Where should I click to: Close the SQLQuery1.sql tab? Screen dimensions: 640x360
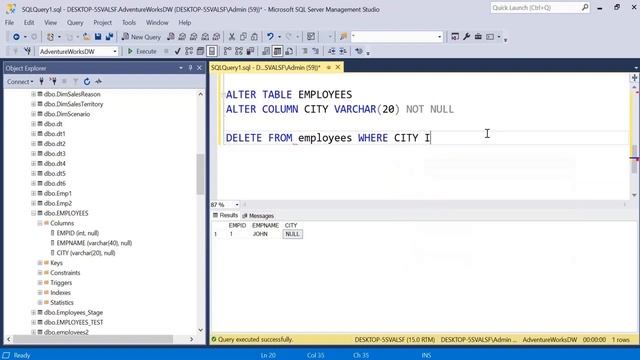(338, 67)
